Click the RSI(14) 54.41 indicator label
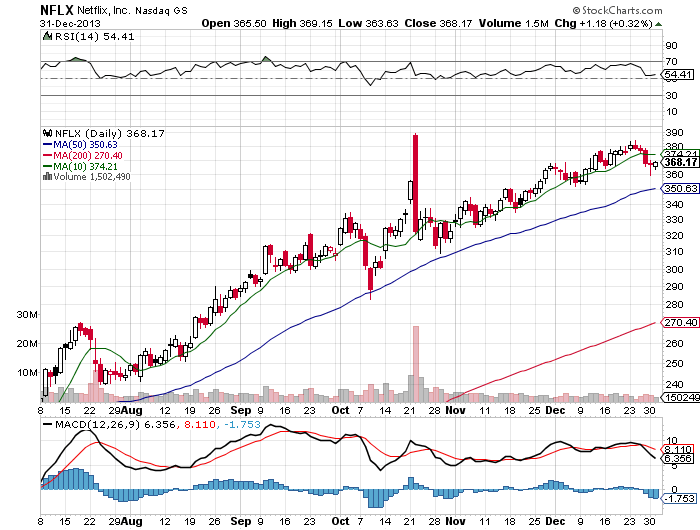Screen dimensions: 700x530 pyautogui.click(x=94, y=36)
